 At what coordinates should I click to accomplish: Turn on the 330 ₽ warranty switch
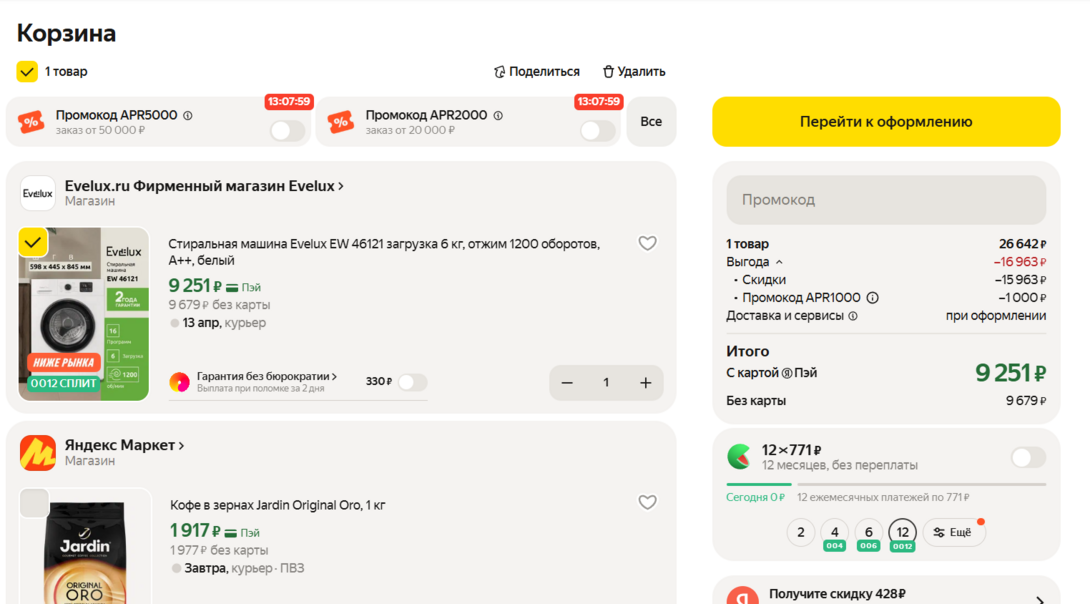[x=412, y=382]
